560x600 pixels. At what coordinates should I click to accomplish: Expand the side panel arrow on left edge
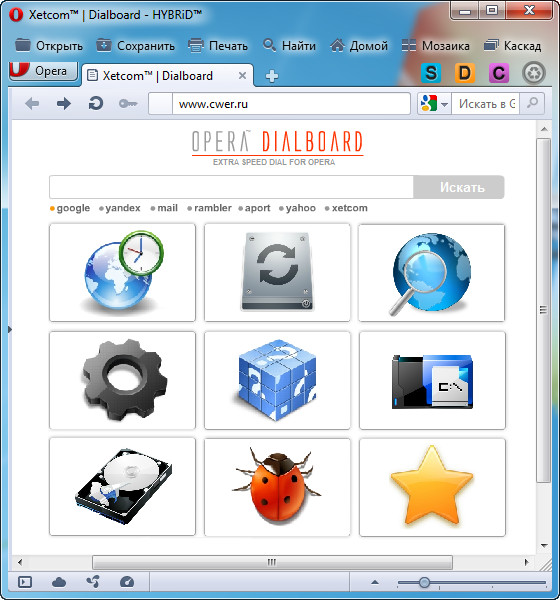[x=10, y=329]
